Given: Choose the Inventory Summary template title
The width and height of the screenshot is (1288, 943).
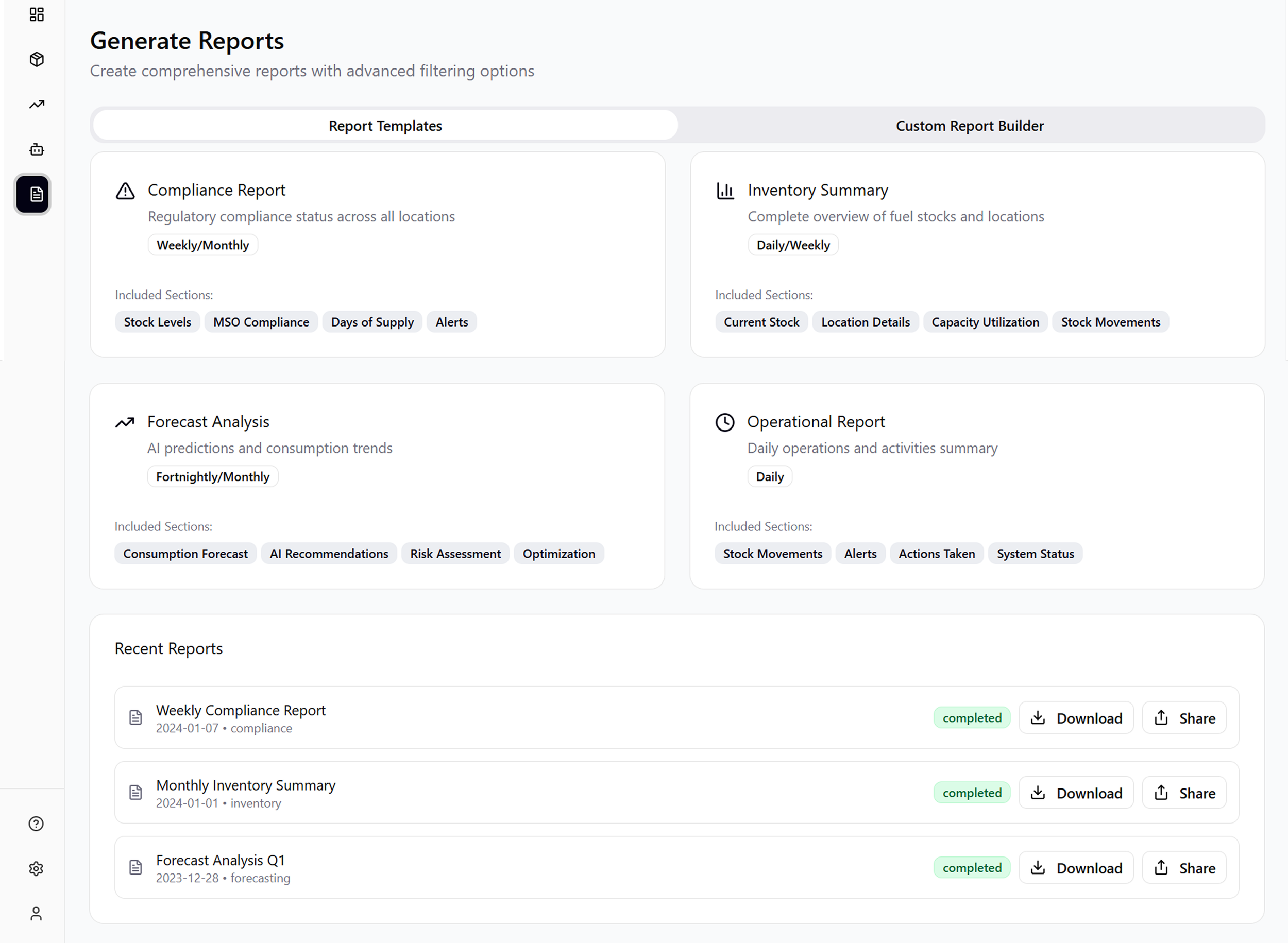Looking at the screenshot, I should tap(818, 190).
